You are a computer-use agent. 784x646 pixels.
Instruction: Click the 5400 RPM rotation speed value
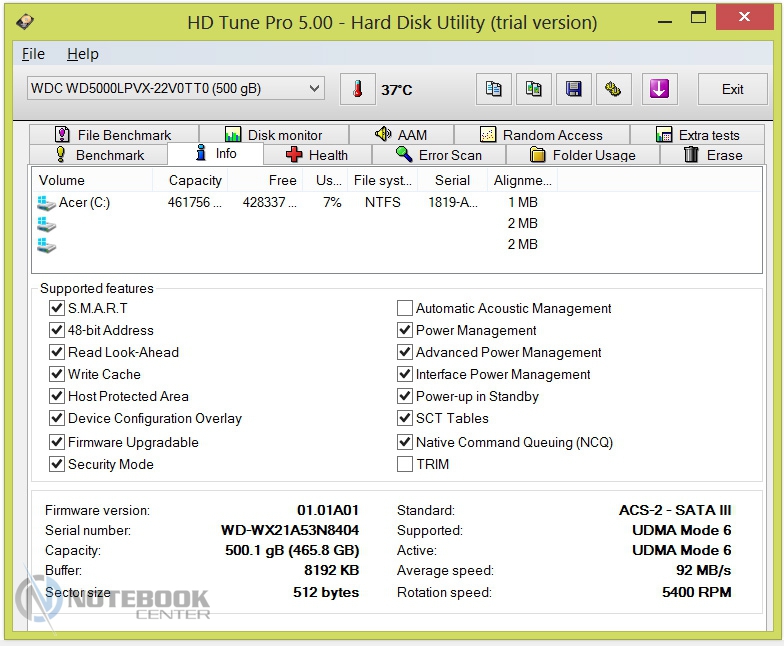(696, 592)
